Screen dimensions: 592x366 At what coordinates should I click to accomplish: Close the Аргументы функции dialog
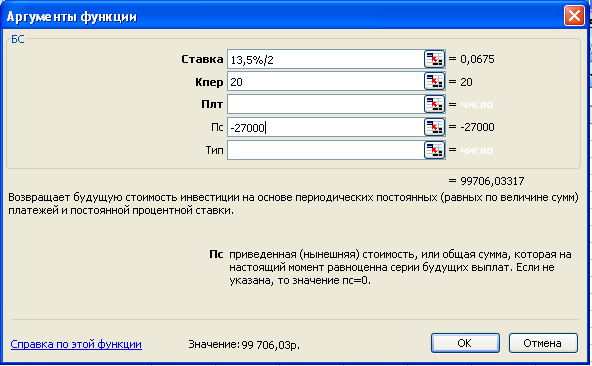[574, 16]
